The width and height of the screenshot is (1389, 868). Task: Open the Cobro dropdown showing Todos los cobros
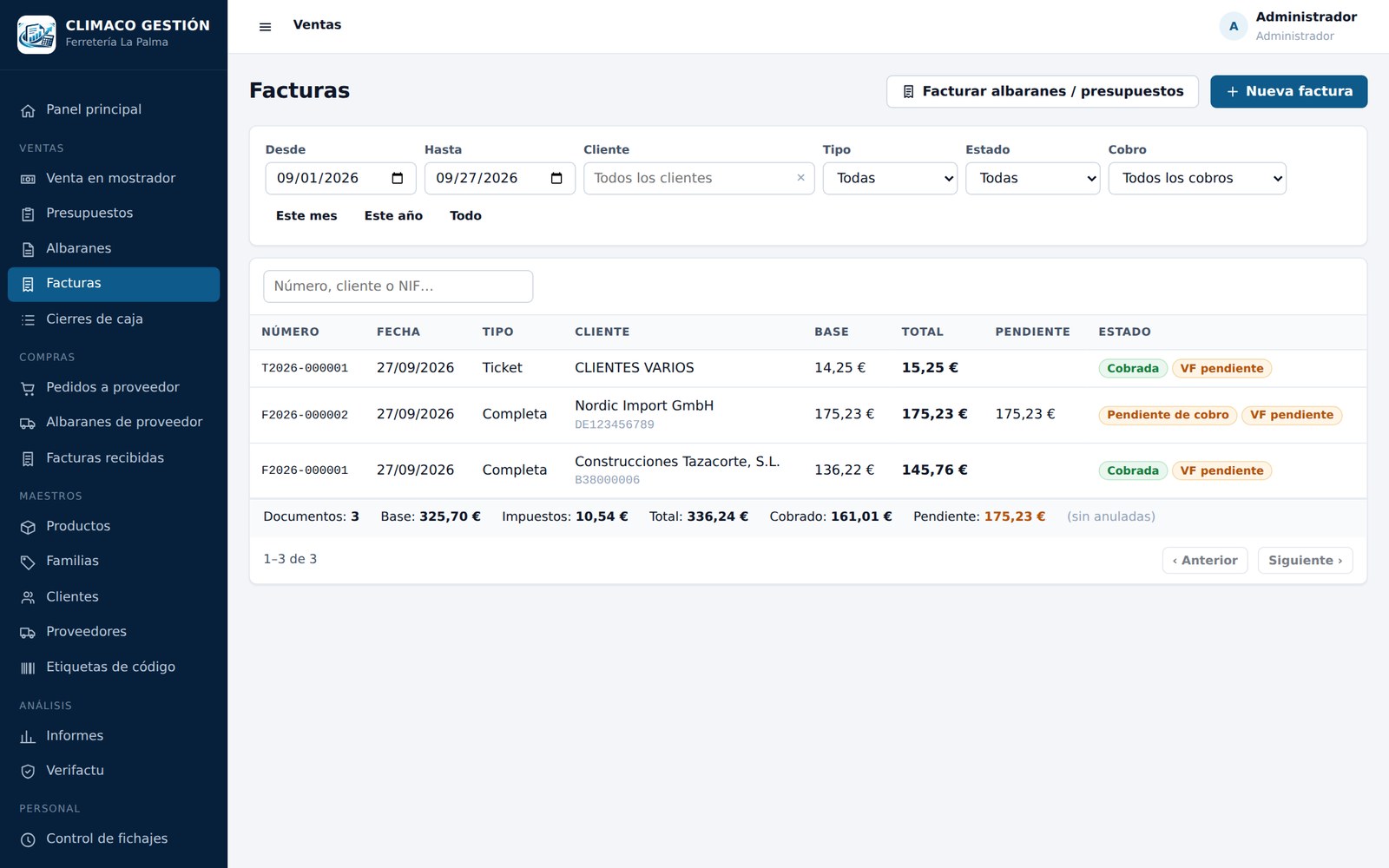[x=1197, y=179]
